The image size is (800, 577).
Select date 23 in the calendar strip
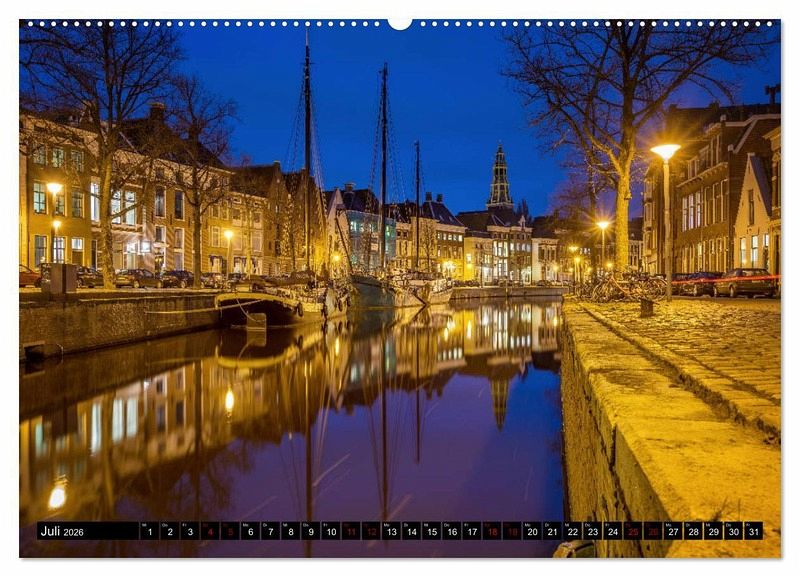[593, 531]
